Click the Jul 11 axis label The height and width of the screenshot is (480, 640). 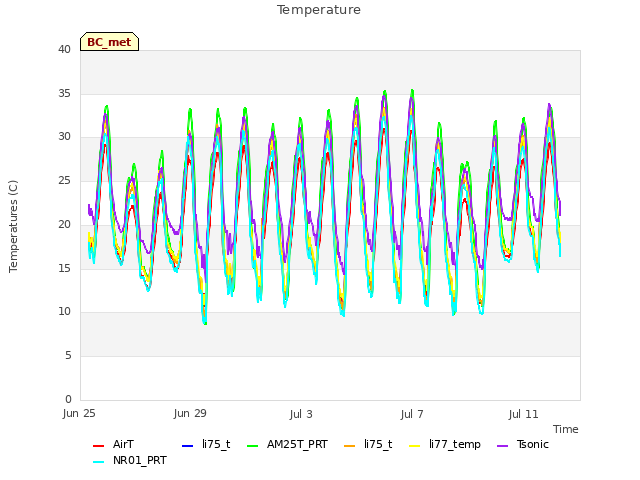523,414
